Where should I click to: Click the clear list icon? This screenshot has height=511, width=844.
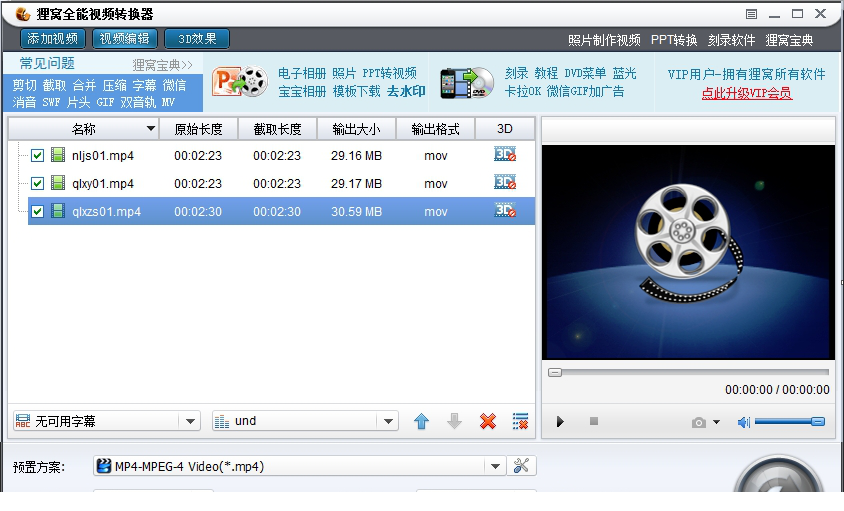pyautogui.click(x=520, y=422)
